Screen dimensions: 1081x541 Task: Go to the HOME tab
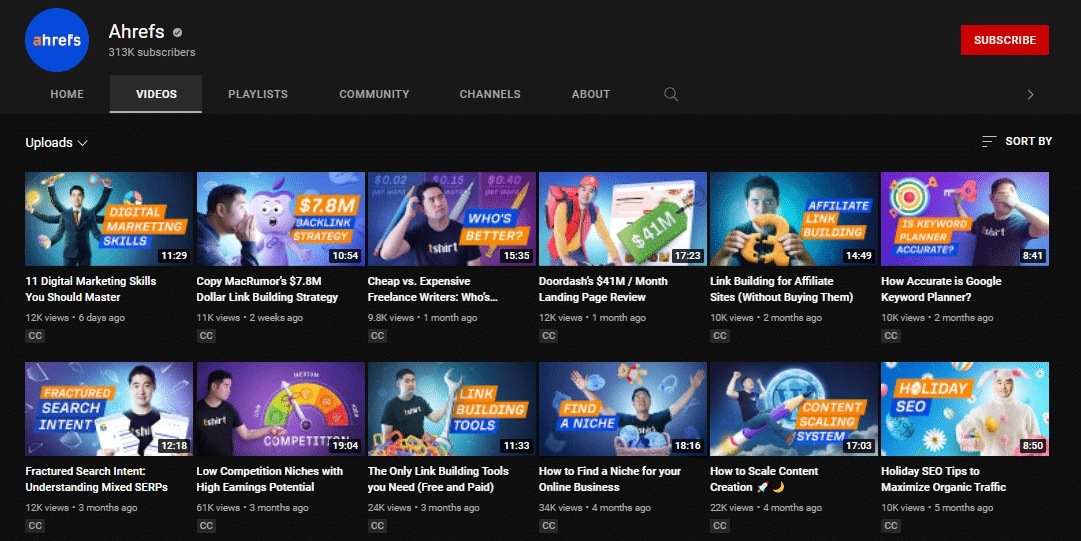67,94
